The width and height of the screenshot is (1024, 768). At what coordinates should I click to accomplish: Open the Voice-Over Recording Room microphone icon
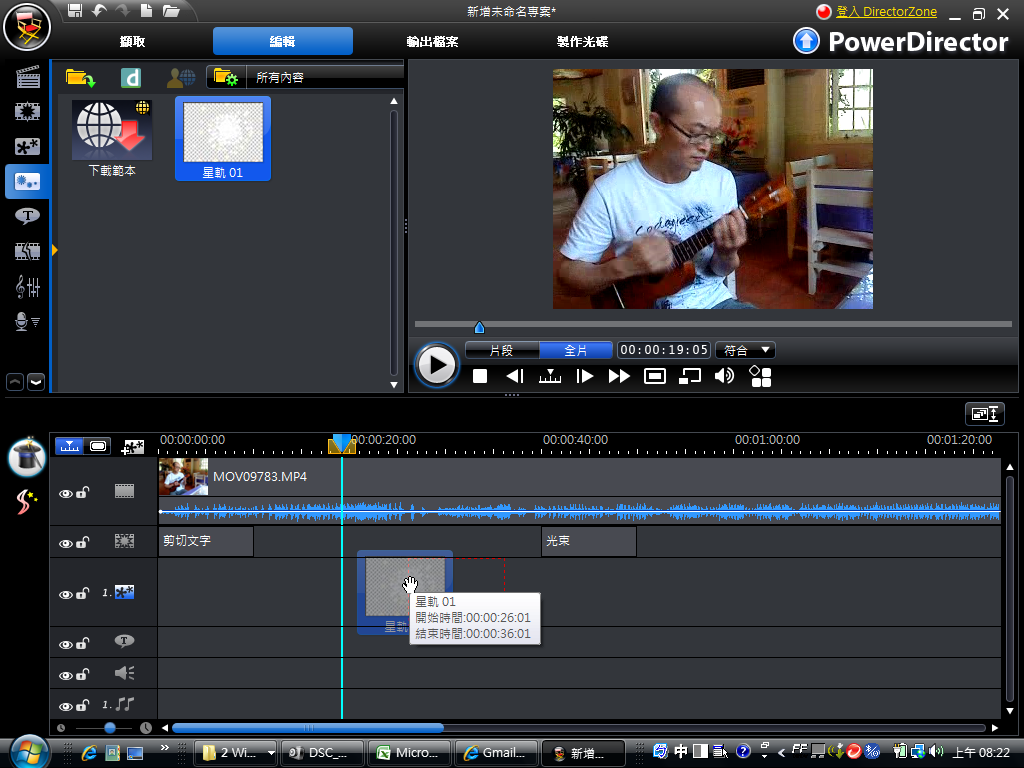tap(27, 321)
